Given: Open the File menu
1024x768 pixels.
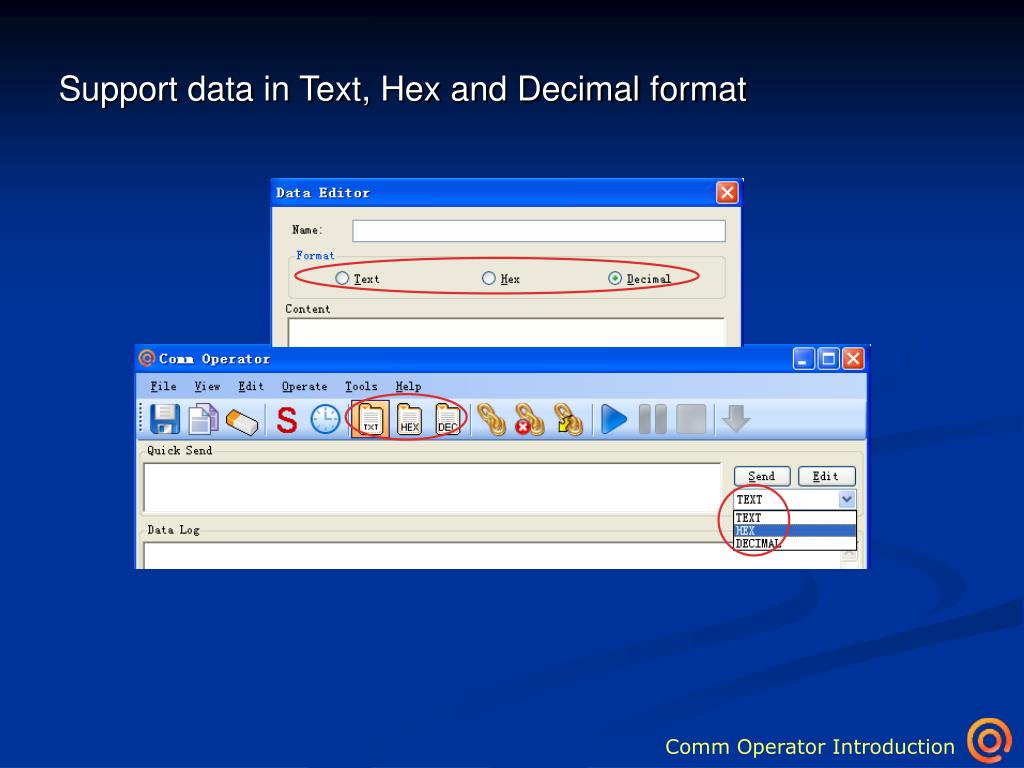Looking at the screenshot, I should click(163, 386).
